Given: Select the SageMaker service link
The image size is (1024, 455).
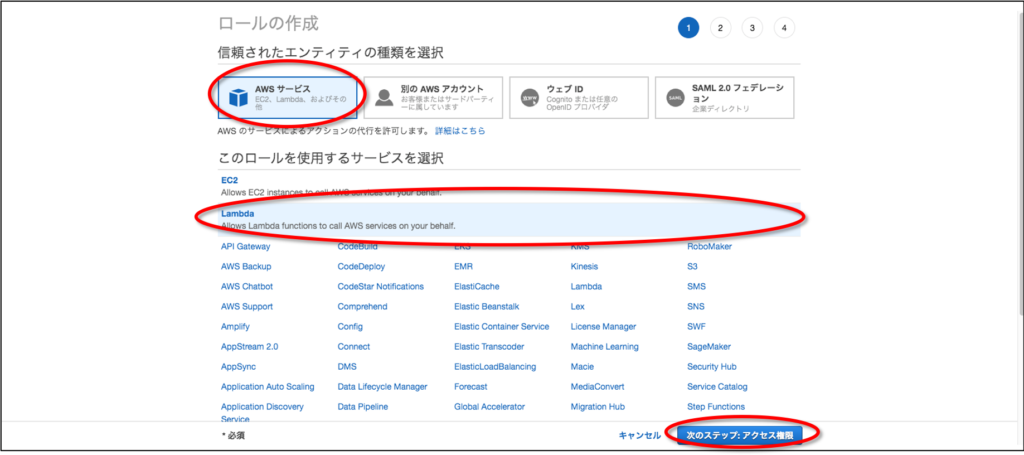Looking at the screenshot, I should tap(711, 346).
